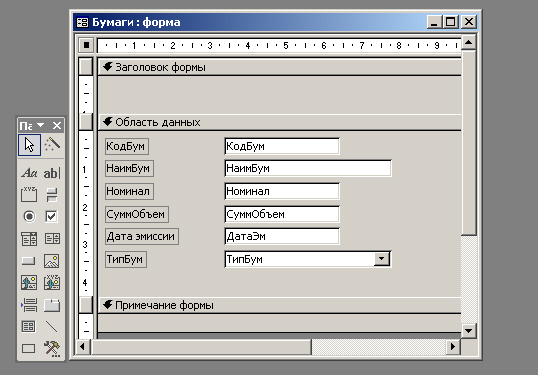Select the ТипБум combo box control
Viewport: 538px width, 375px height.
(x=308, y=259)
